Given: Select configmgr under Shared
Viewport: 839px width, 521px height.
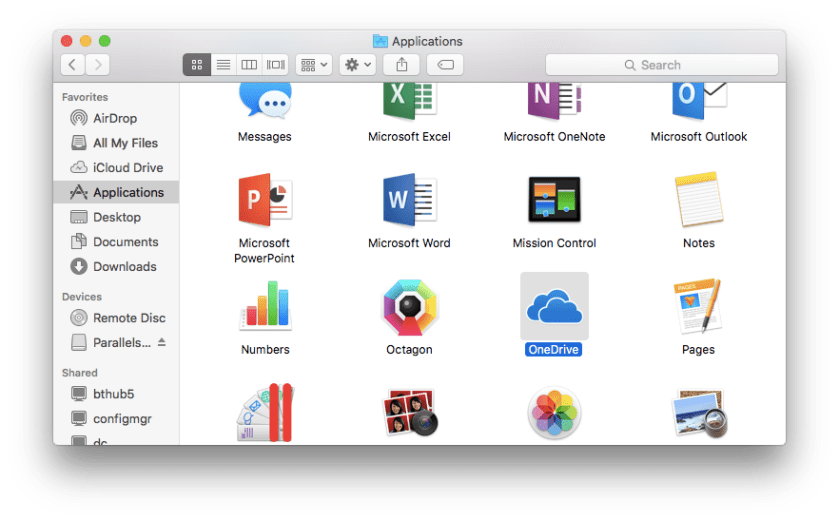Looking at the screenshot, I should [117, 418].
